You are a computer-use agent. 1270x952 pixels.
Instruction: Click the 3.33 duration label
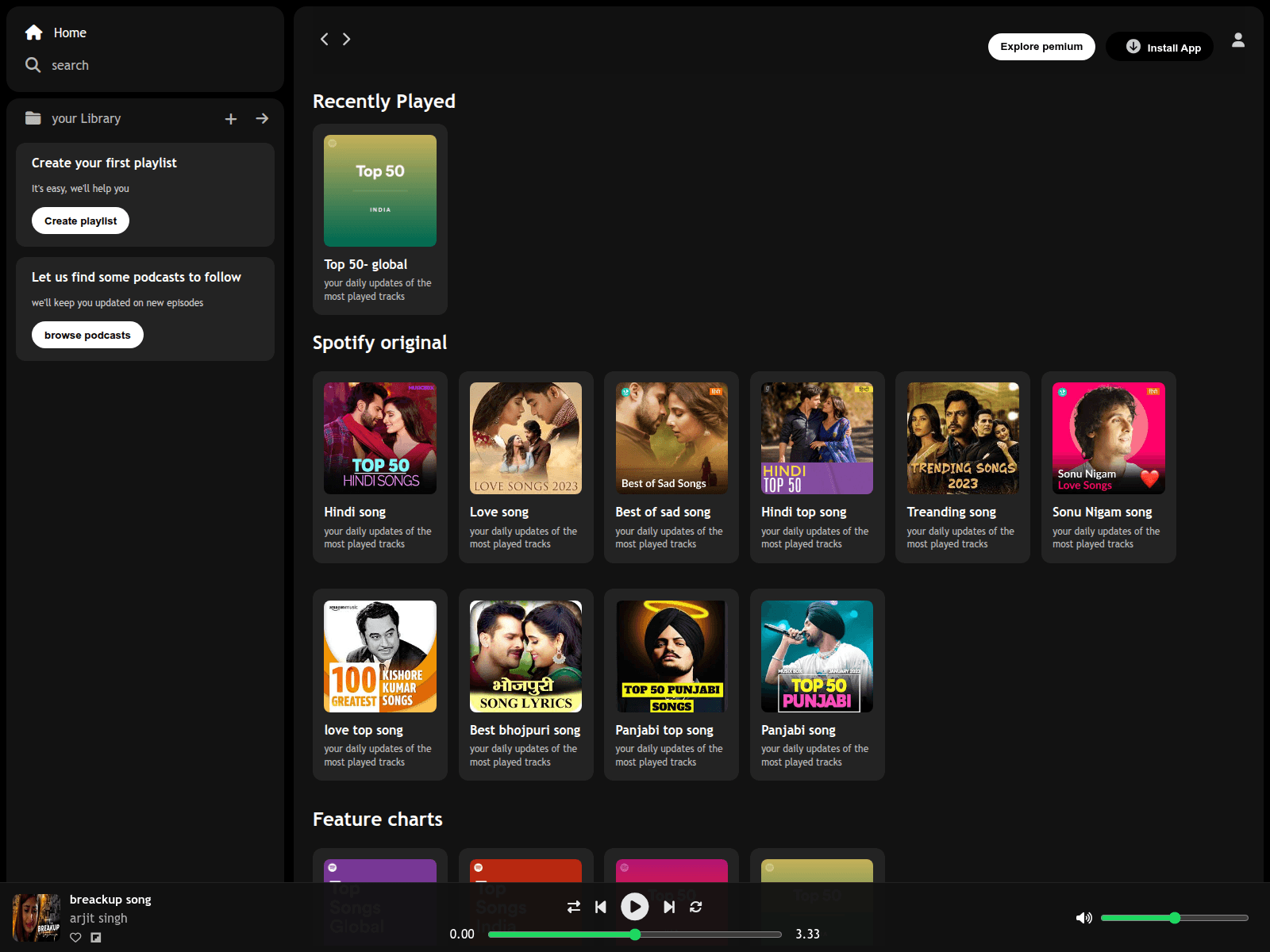[807, 934]
